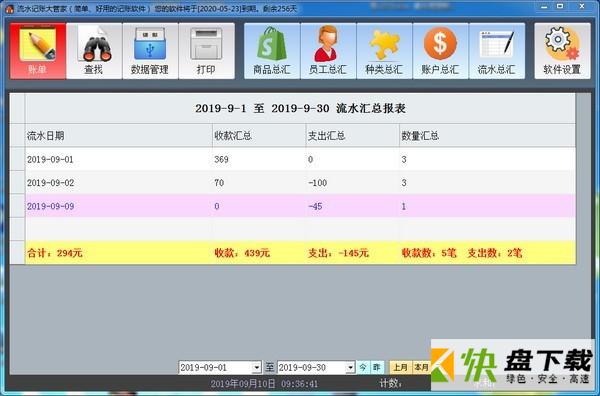Minimize the application window
Viewport: 600px width, 396px height.
(x=544, y=7)
